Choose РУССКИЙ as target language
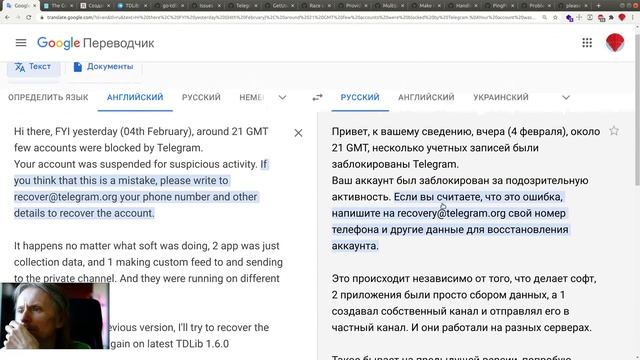The height and width of the screenshot is (360, 640). (x=360, y=97)
